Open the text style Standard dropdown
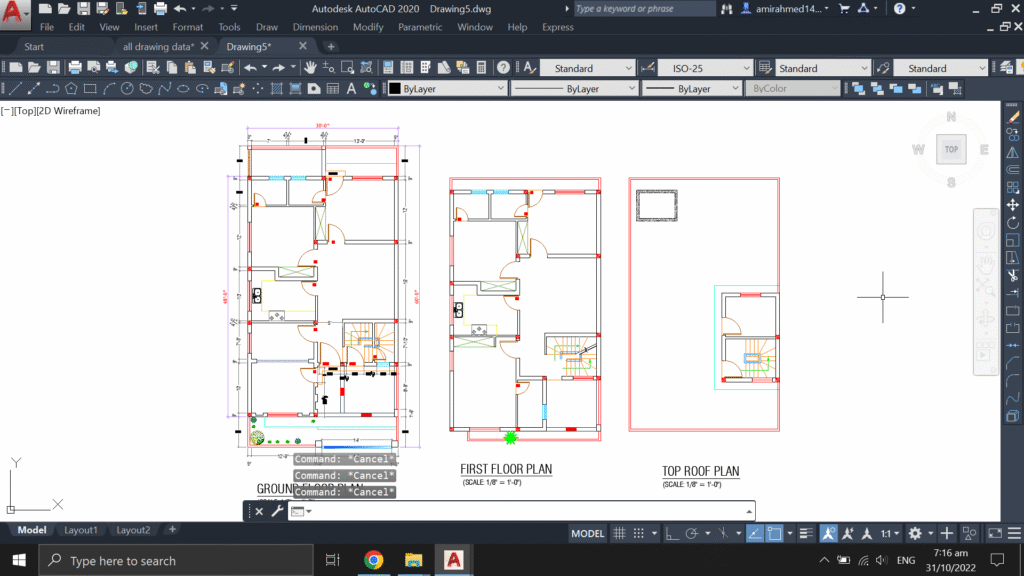This screenshot has height=576, width=1024. pyautogui.click(x=588, y=68)
